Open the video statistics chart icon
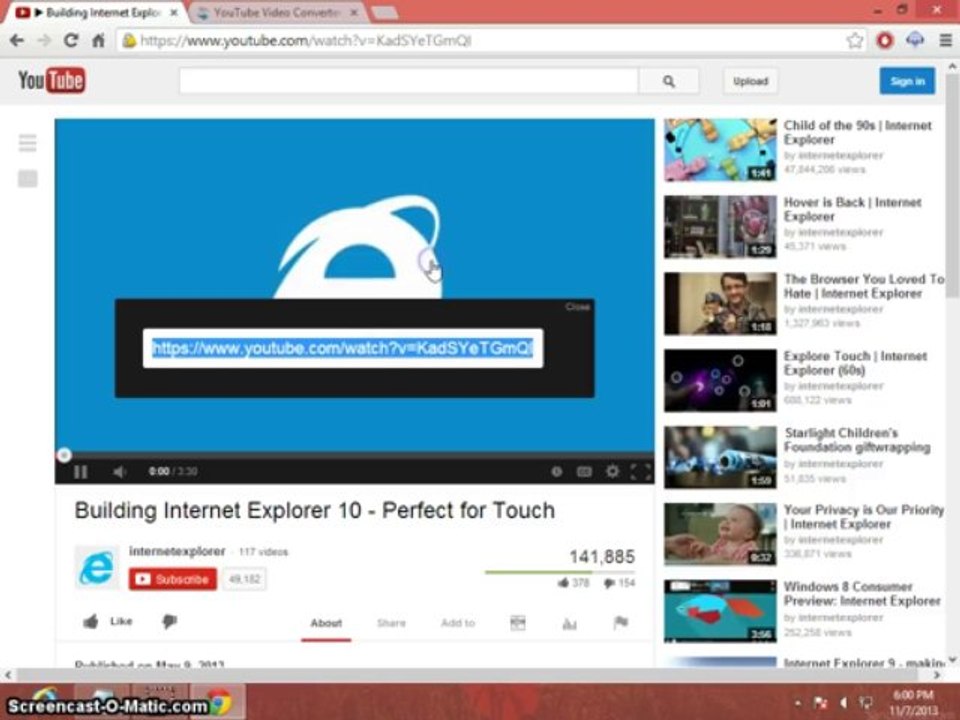Screen dimensions: 960x720 569,623
